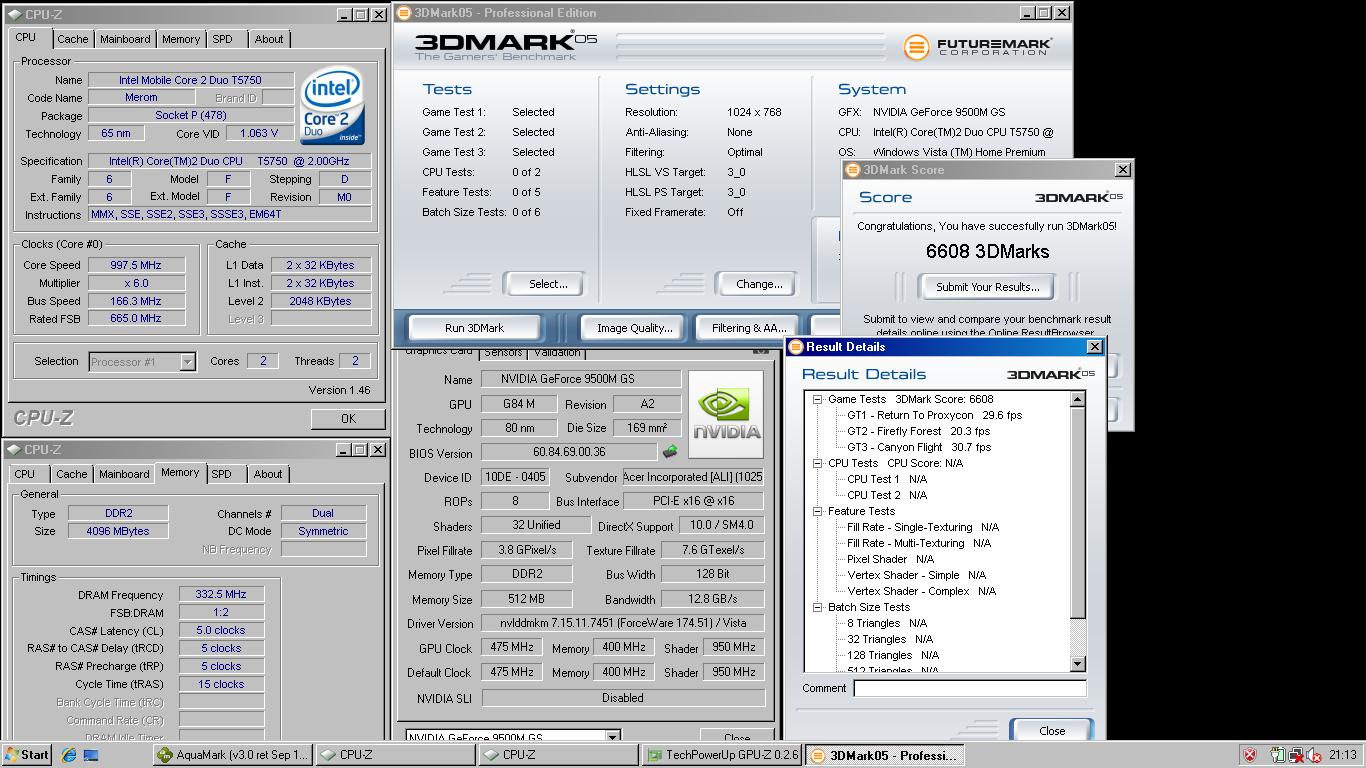1366x768 pixels.
Task: Collapse the CPU Tests tree node
Action: pos(817,463)
